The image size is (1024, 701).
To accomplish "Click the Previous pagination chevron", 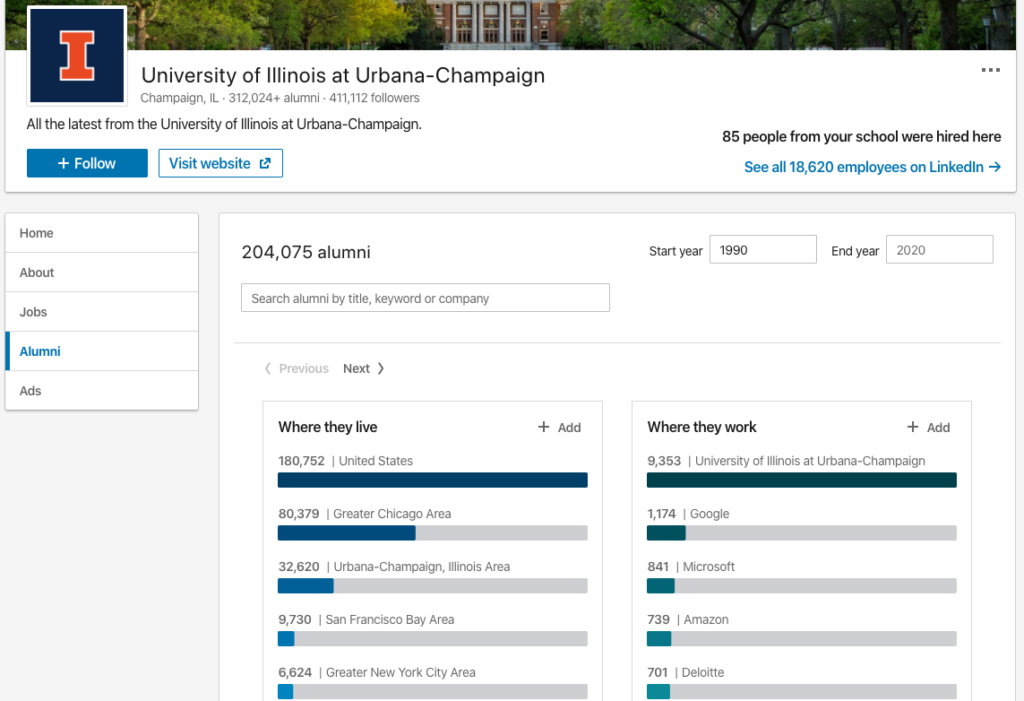I will (x=268, y=368).
